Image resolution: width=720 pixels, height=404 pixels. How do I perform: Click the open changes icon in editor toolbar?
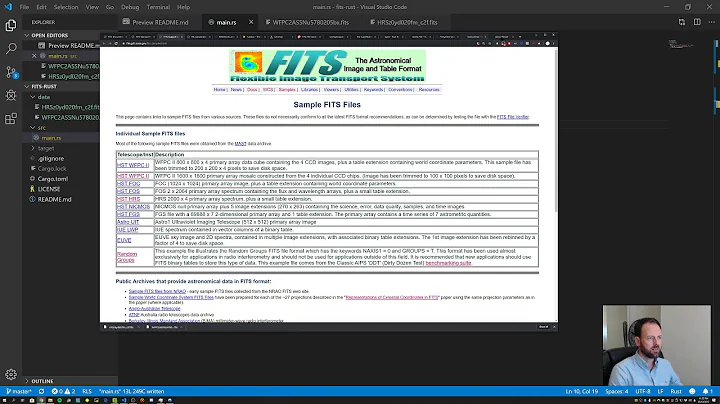click(682, 22)
